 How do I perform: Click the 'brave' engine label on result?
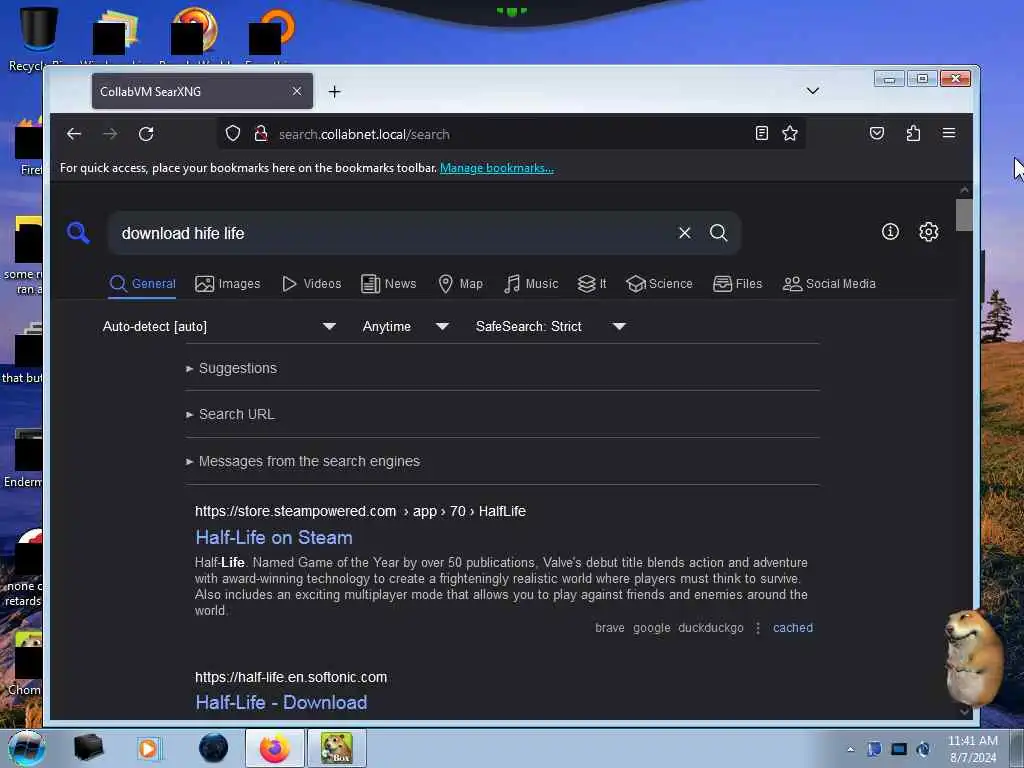(x=609, y=628)
